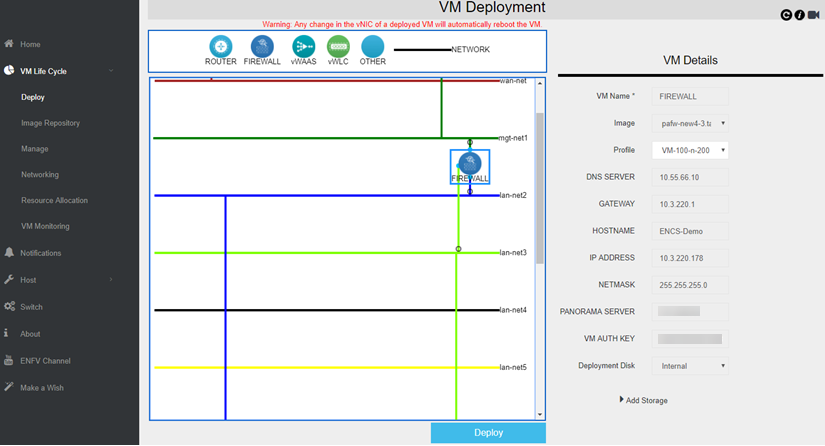Screen dimensions: 825x446
Task: Click the topology canvas vertical scrollbar
Action: pos(540,190)
